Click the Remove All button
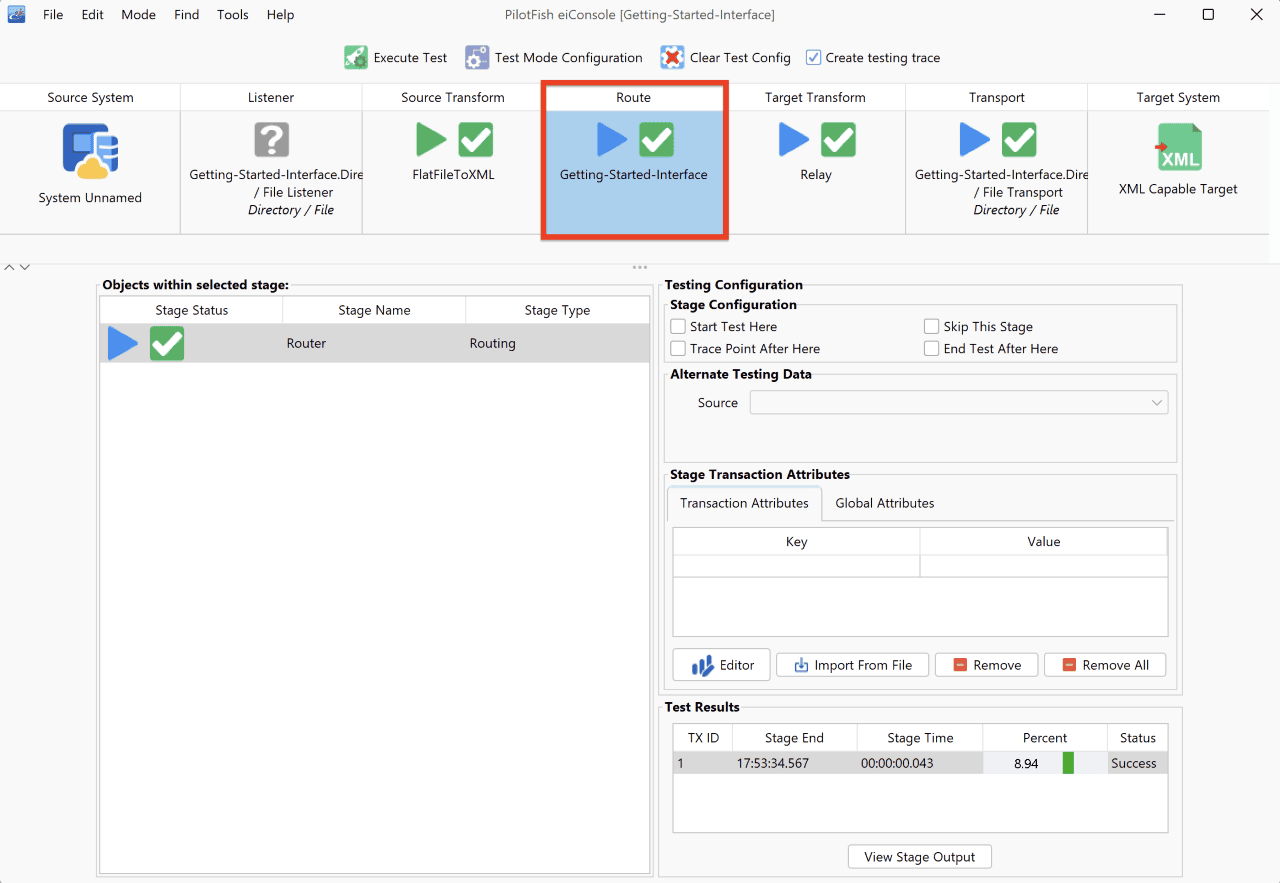Screen dimensions: 1280x883 (1105, 665)
